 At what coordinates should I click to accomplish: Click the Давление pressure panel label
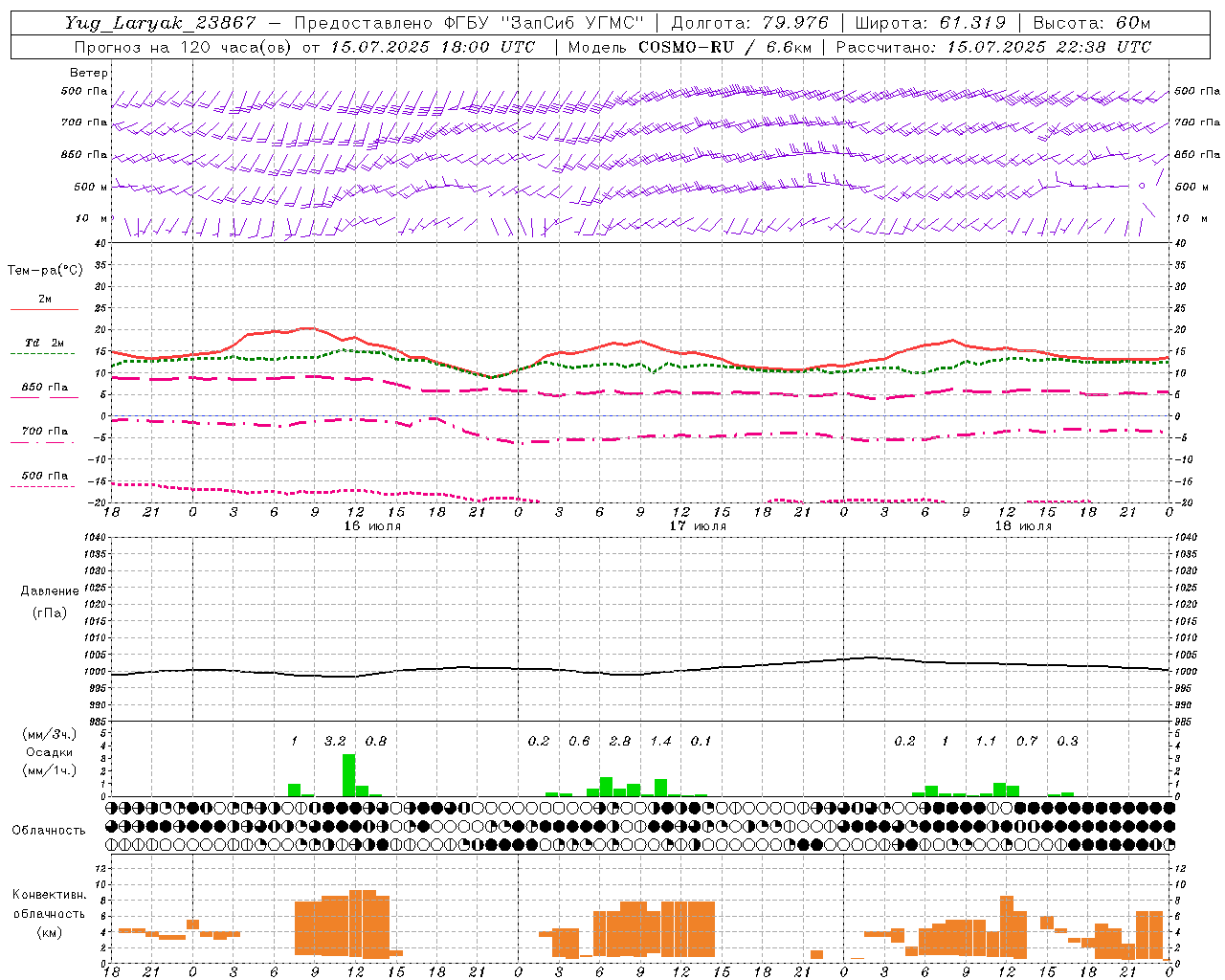[49, 591]
